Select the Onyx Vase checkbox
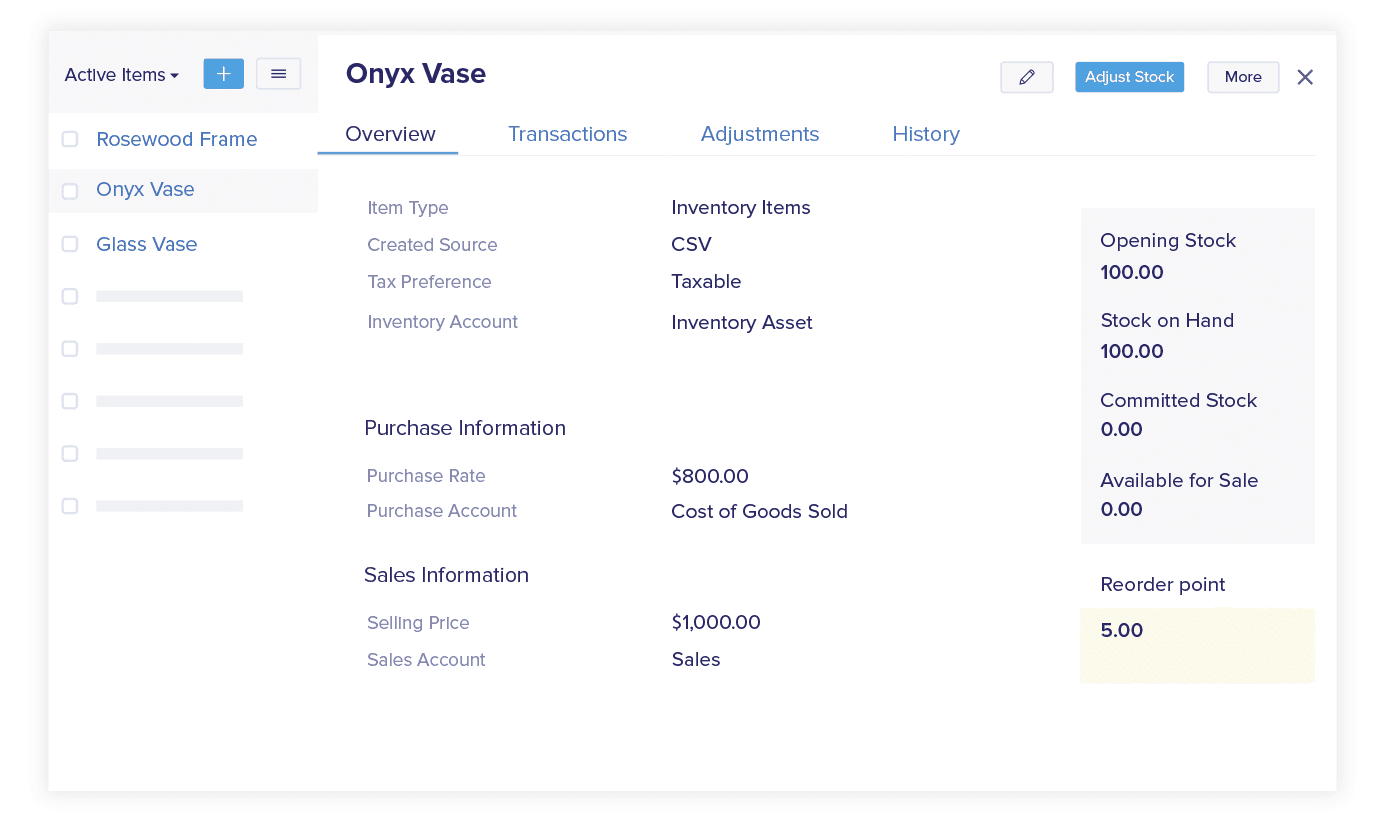This screenshot has width=1381, height=816. coord(70,191)
